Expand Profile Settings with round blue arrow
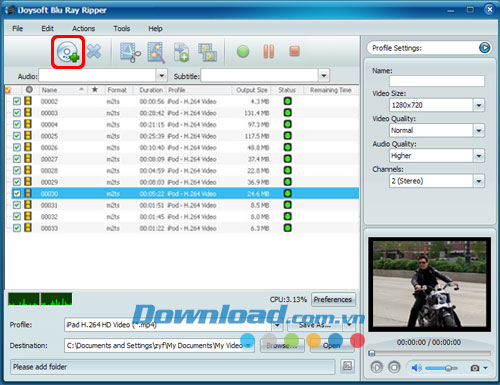Viewport: 500px width, 385px height. click(484, 48)
